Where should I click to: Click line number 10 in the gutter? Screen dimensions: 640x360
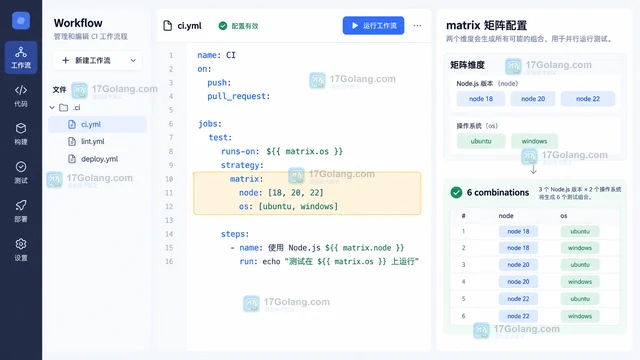169,179
